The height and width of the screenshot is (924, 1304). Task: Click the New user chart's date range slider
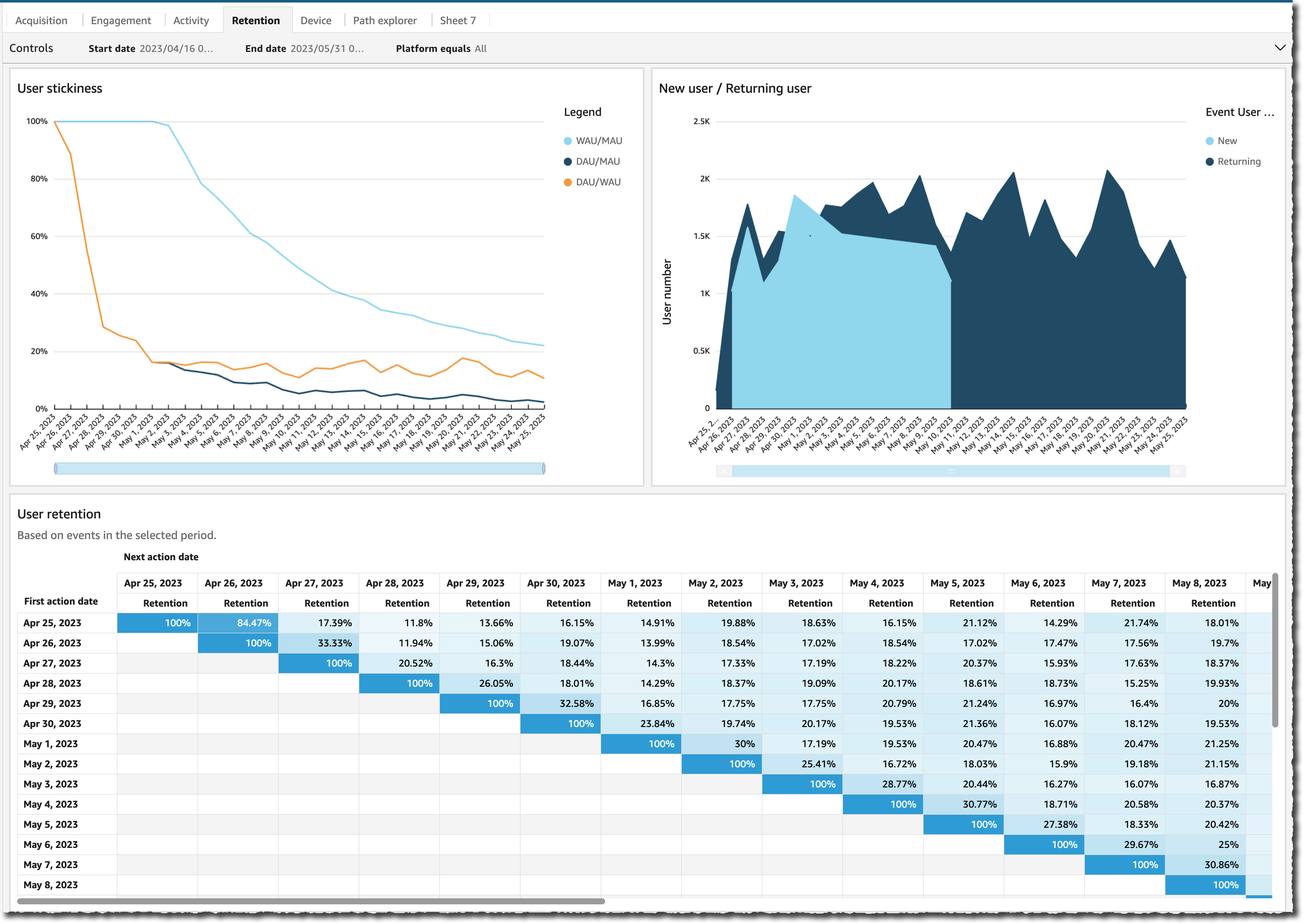[x=950, y=471]
